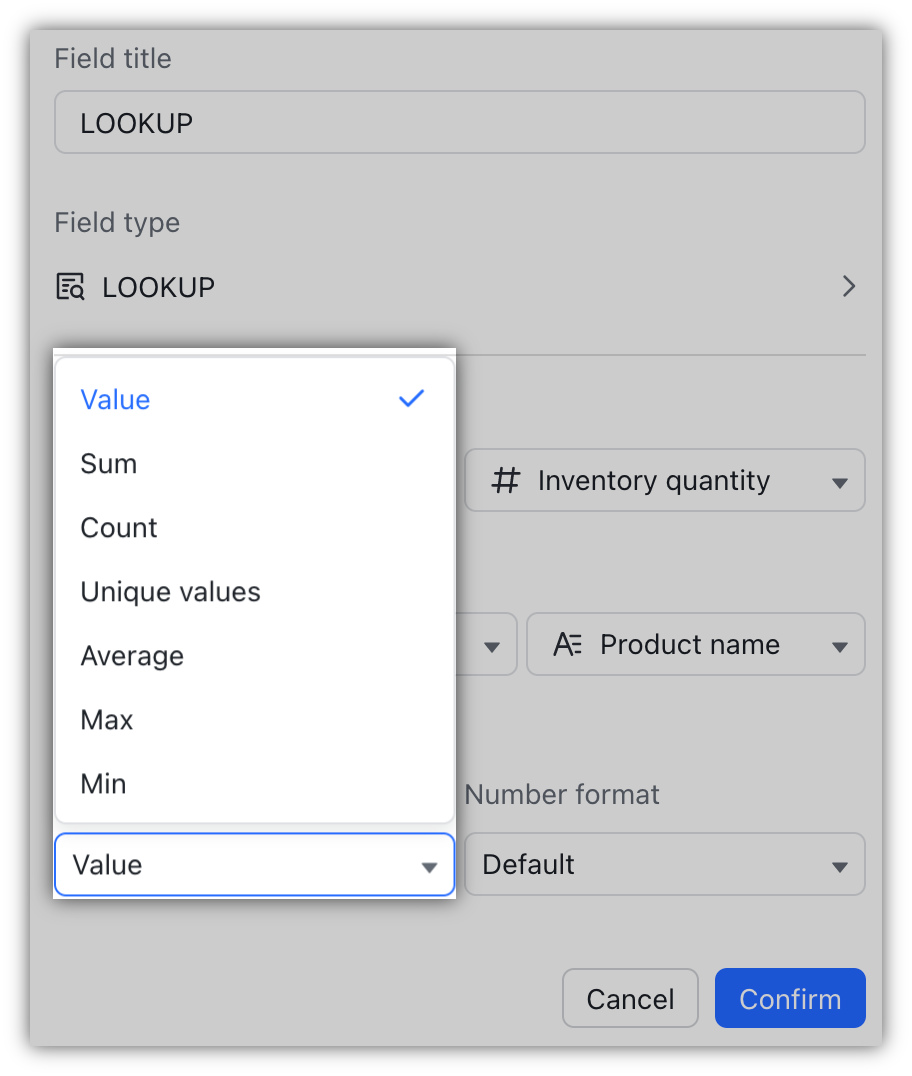912x1076 pixels.
Task: Open the partially hidden dropdown beside Product name
Action: point(491,644)
